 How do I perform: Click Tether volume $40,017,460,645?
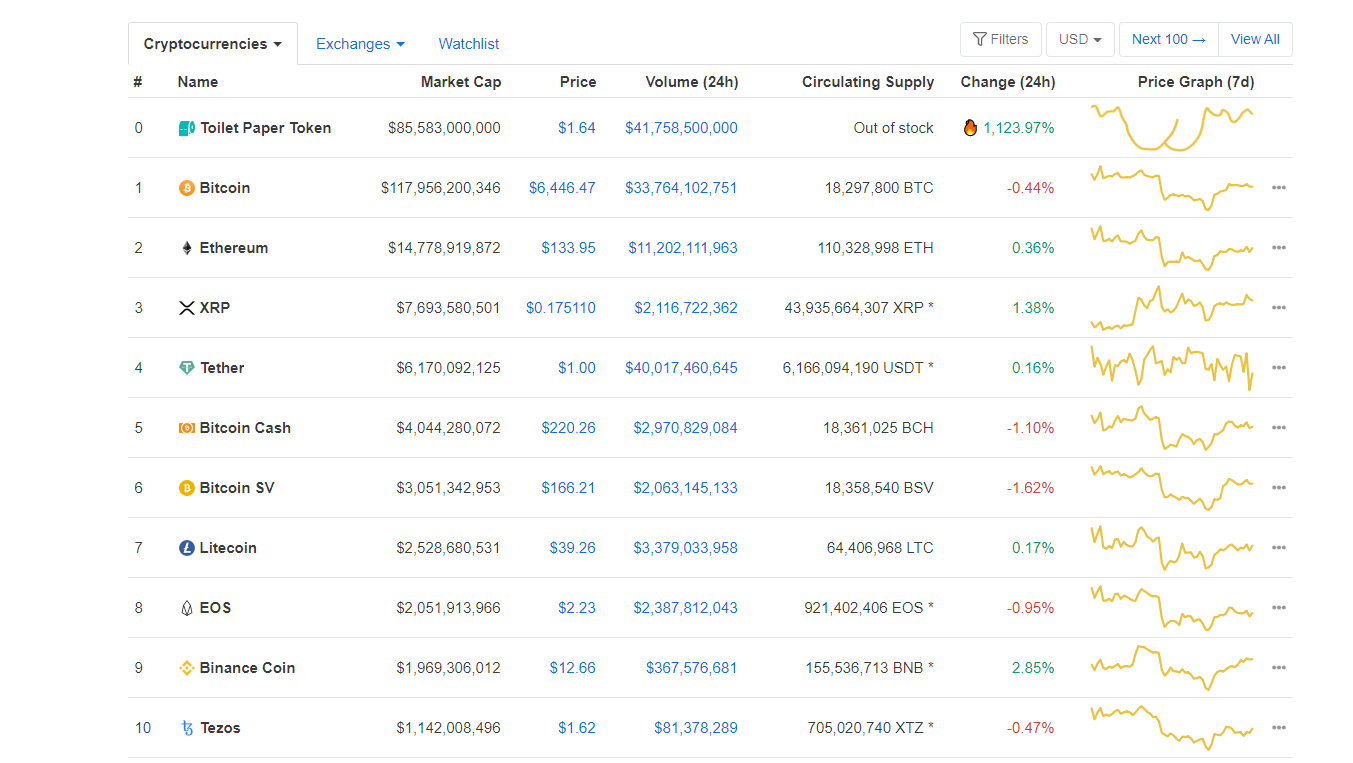point(682,368)
